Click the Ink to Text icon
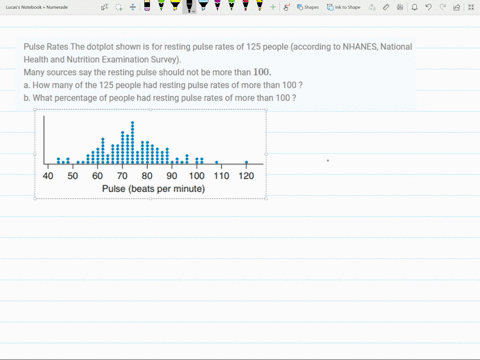Screen dimensions: 480x360 (x=372, y=7)
